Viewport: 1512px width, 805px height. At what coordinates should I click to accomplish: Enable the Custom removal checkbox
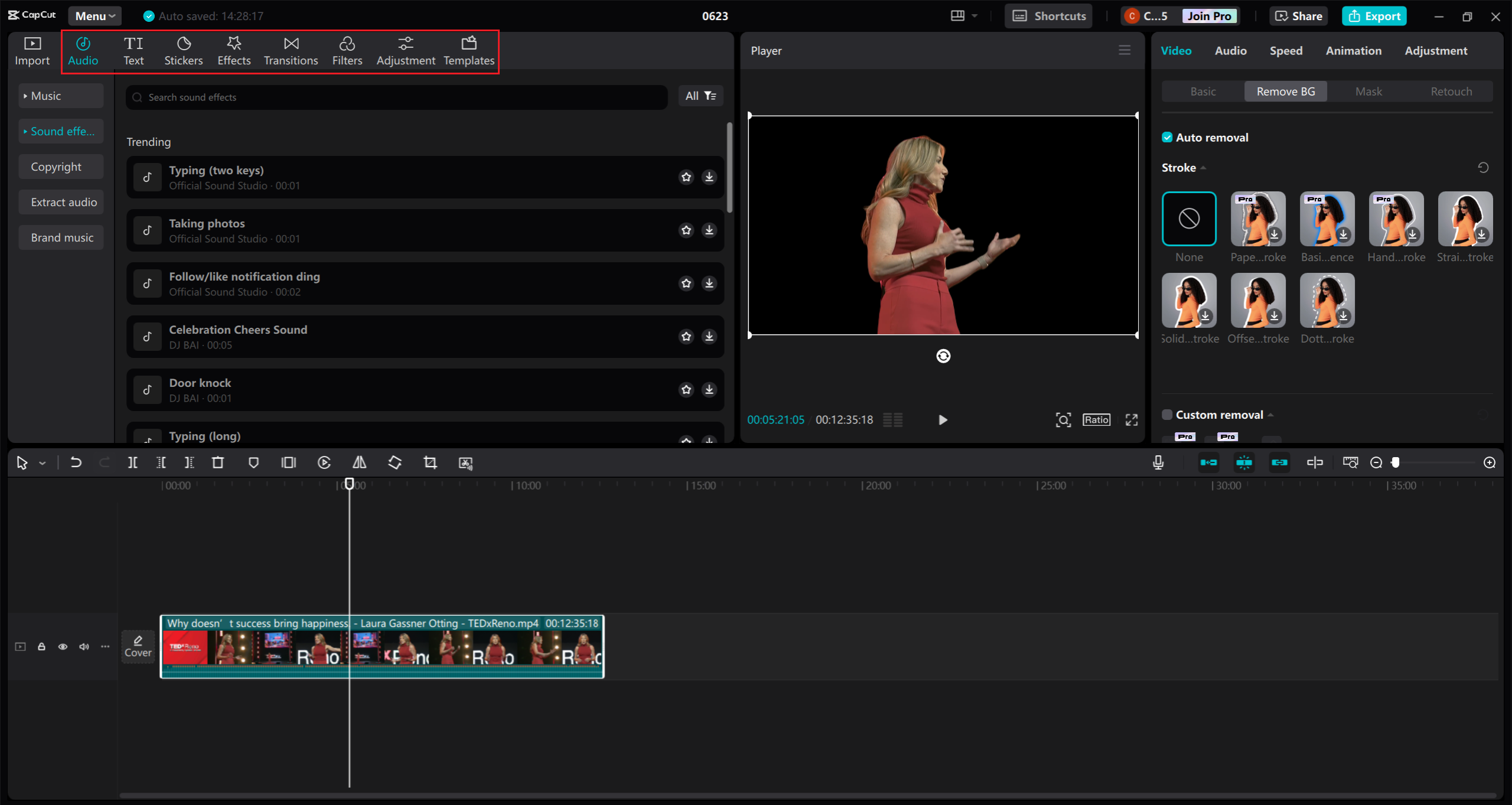click(1167, 415)
